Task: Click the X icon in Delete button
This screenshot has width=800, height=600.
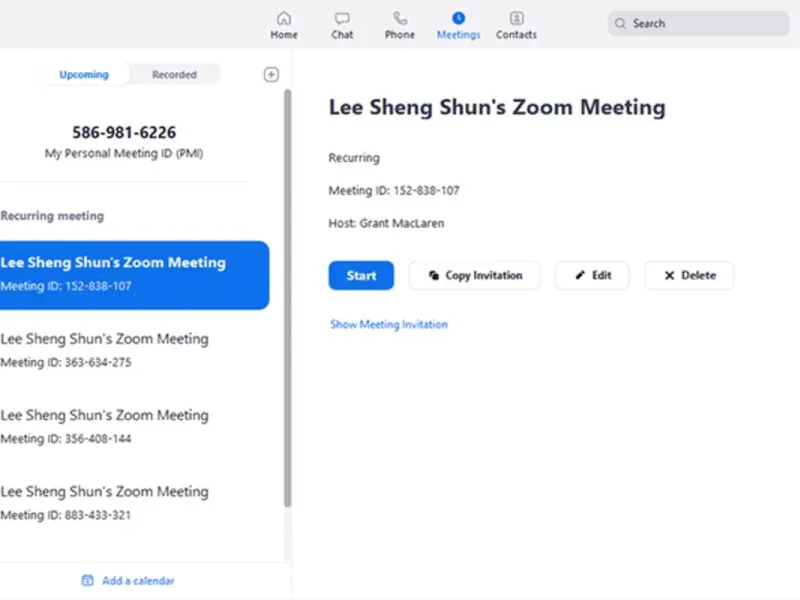Action: [x=669, y=276]
